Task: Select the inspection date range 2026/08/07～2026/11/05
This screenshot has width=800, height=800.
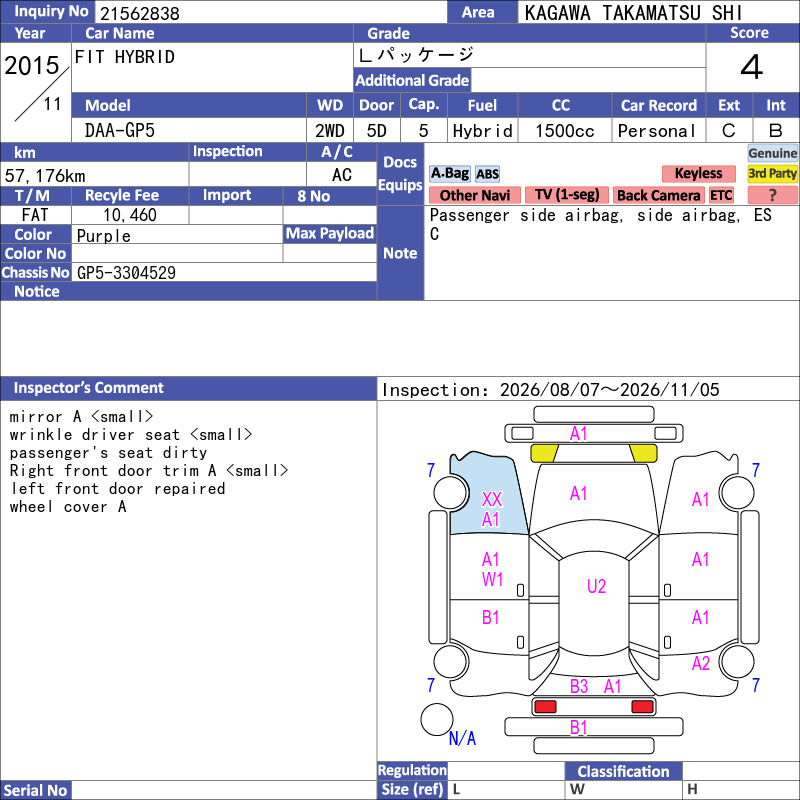Action: coord(610,390)
